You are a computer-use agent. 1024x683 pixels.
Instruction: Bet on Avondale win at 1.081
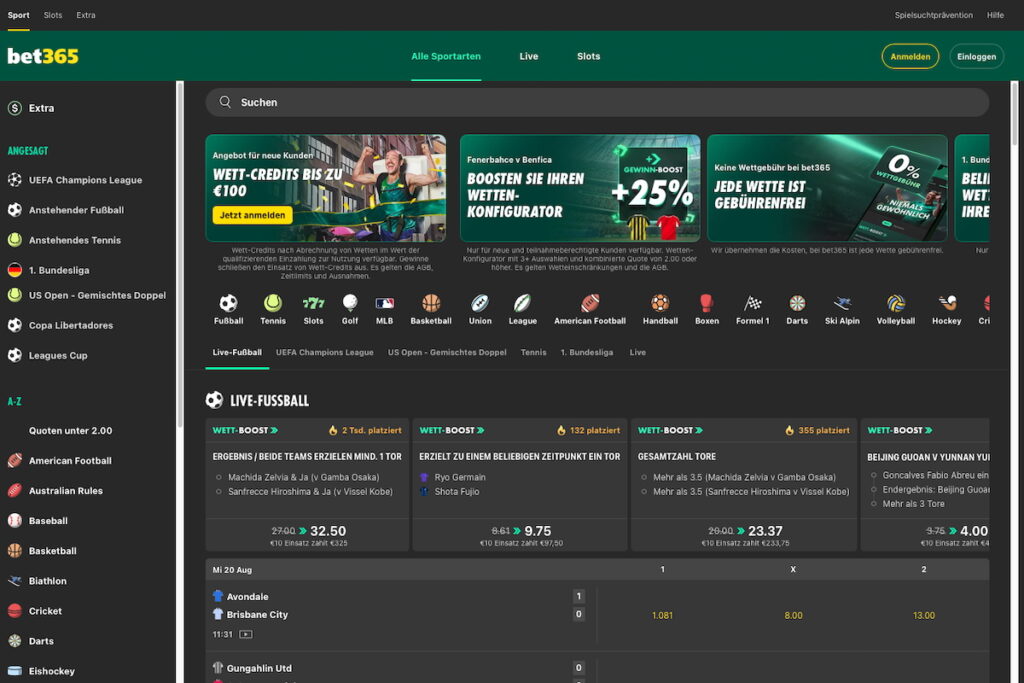662,615
